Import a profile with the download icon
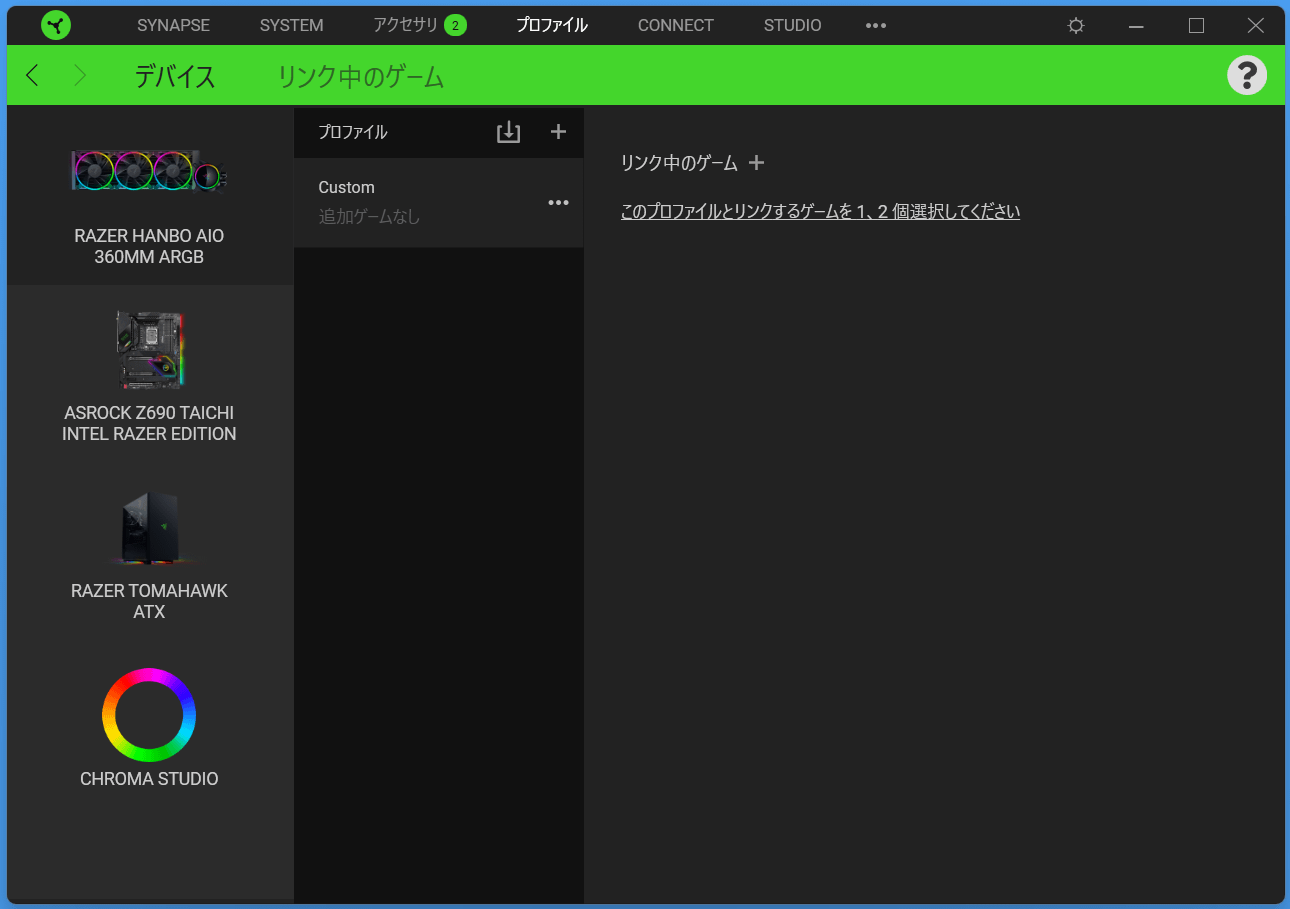 pyautogui.click(x=509, y=132)
